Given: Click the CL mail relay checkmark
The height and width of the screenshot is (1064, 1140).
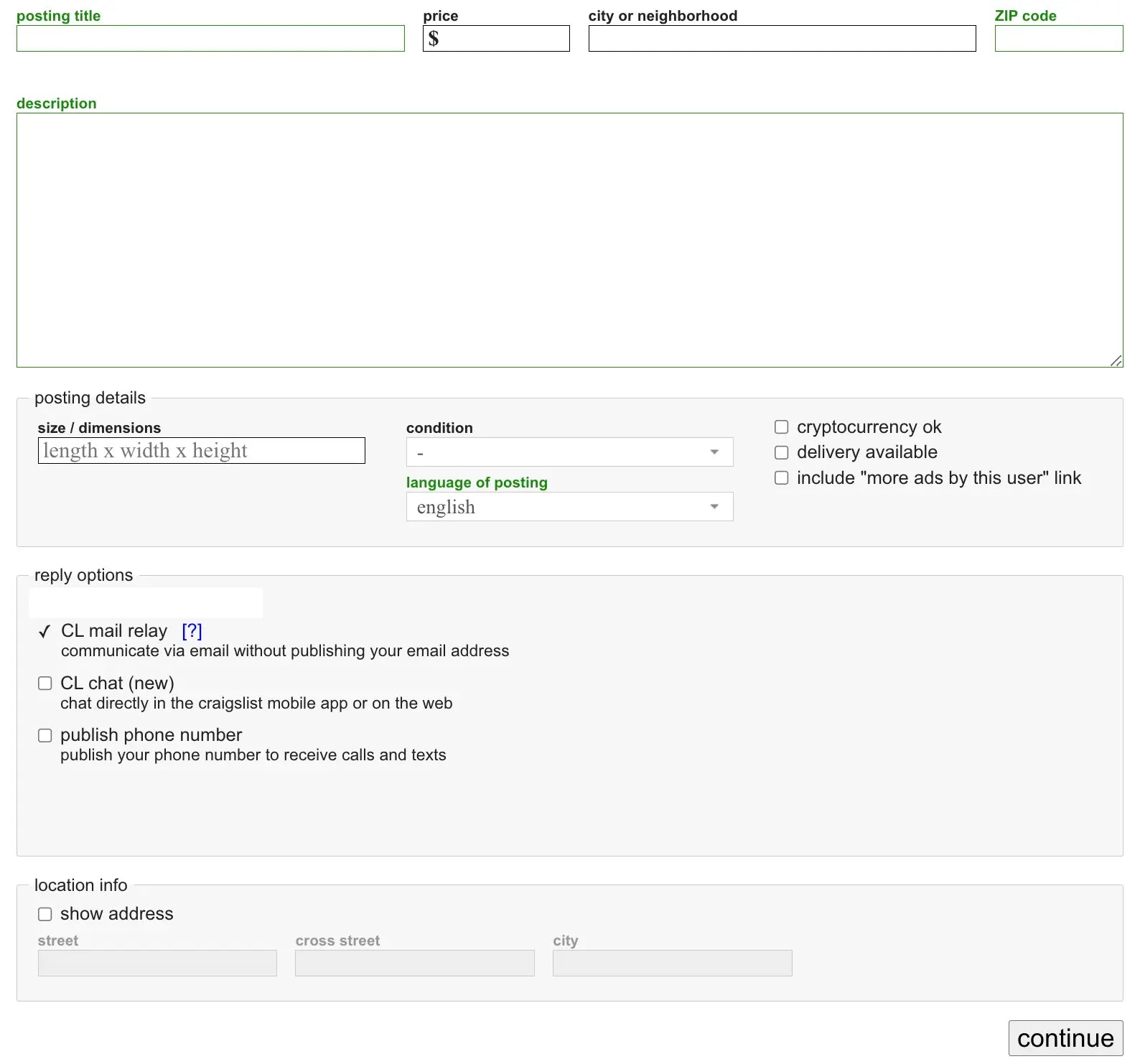Looking at the screenshot, I should [45, 632].
